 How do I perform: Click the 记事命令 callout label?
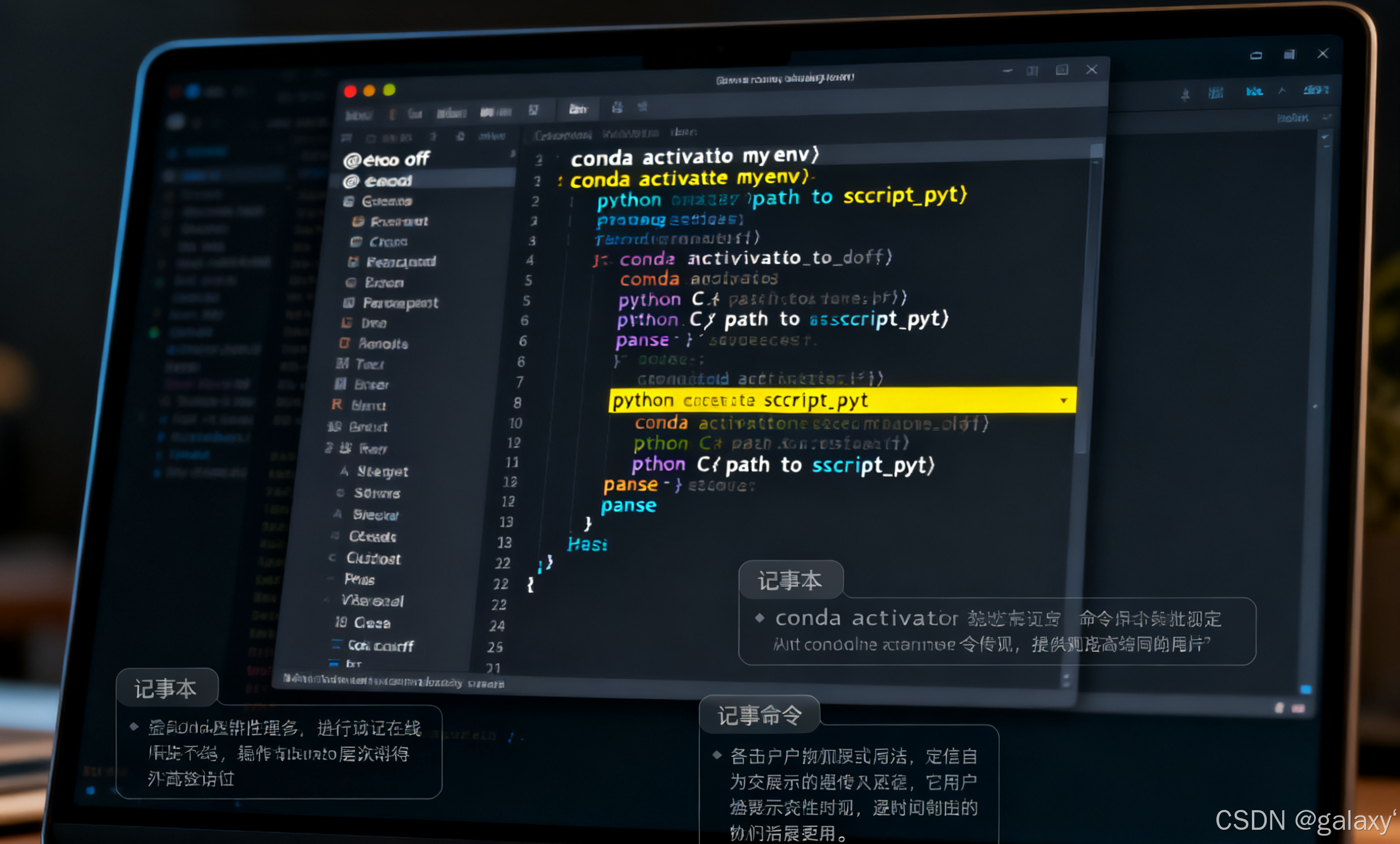coord(759,715)
